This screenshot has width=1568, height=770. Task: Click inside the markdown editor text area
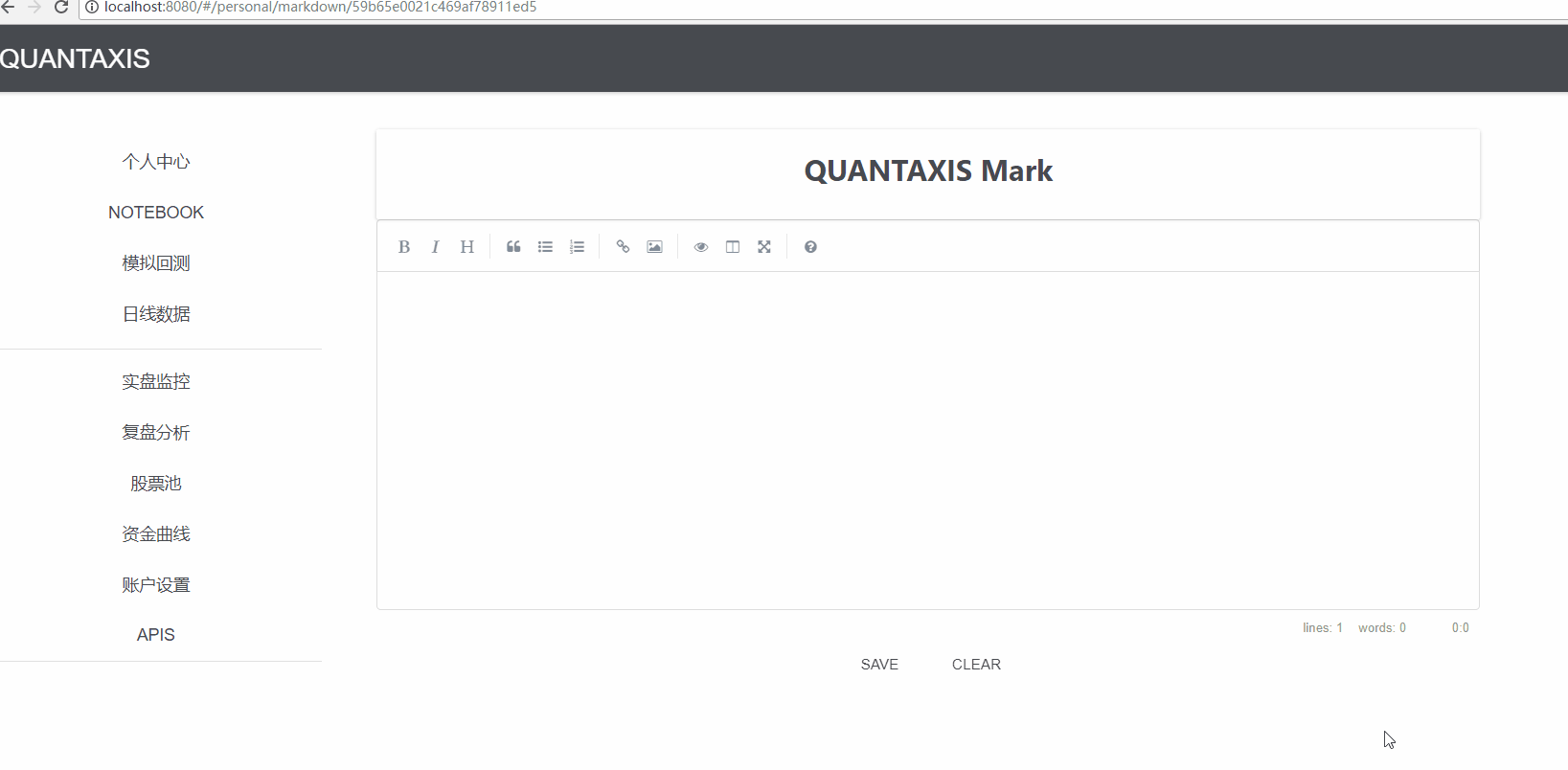tap(928, 441)
